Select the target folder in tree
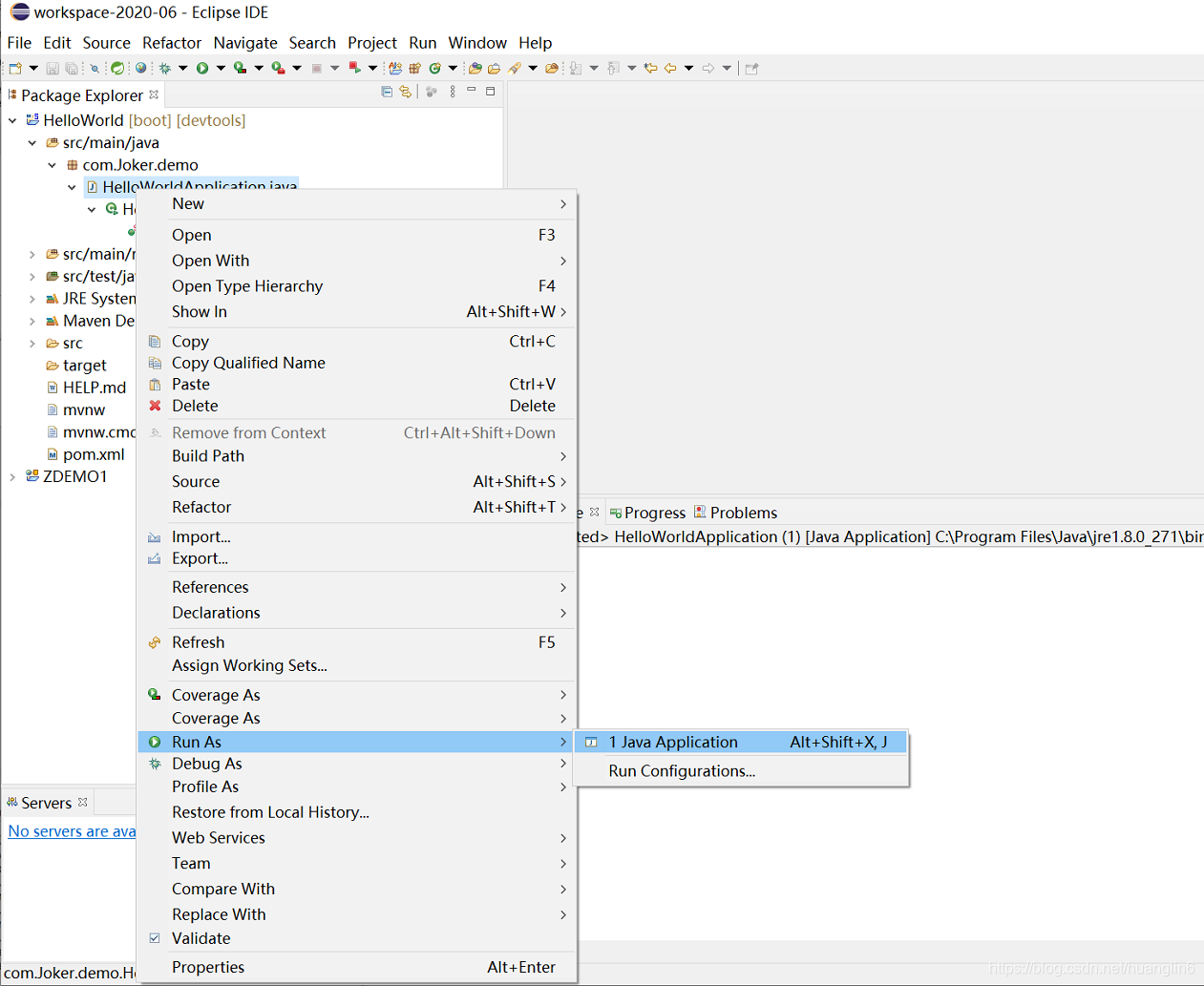 pos(76,366)
